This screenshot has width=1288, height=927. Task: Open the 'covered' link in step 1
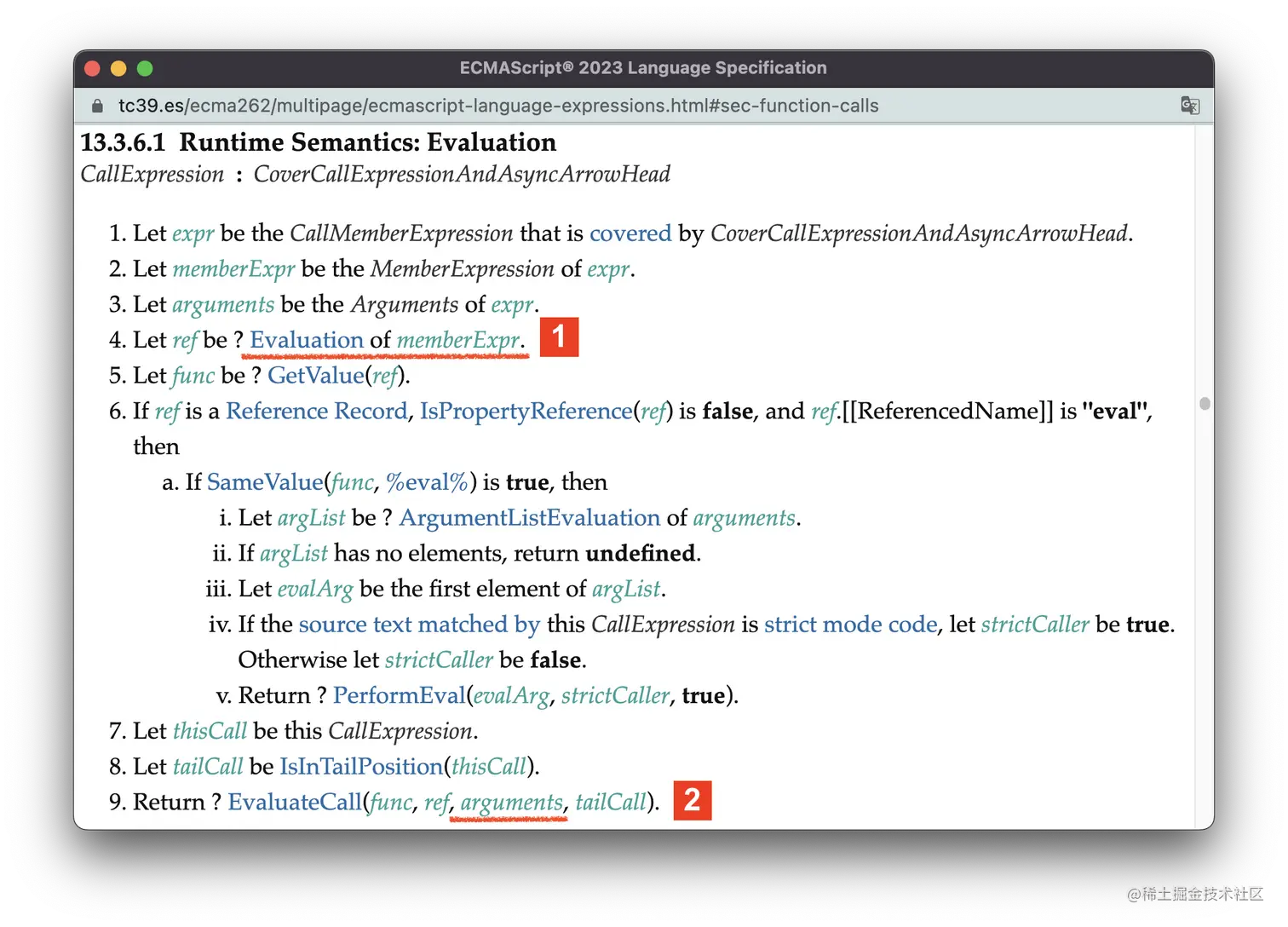tap(630, 233)
